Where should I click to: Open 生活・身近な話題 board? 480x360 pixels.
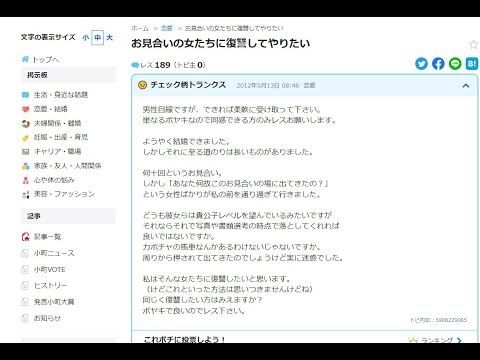tap(61, 95)
